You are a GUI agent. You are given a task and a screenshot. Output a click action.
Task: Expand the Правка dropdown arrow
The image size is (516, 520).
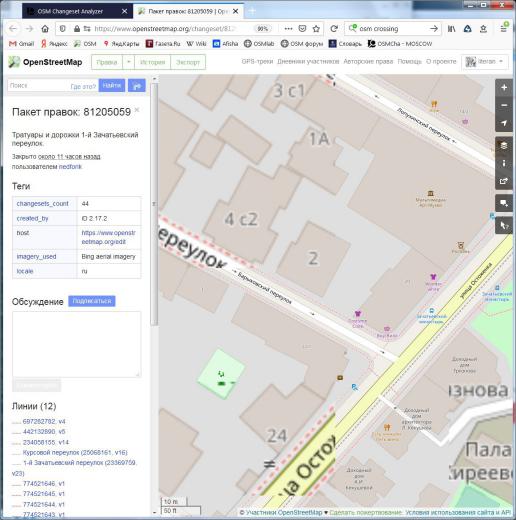[x=129, y=62]
